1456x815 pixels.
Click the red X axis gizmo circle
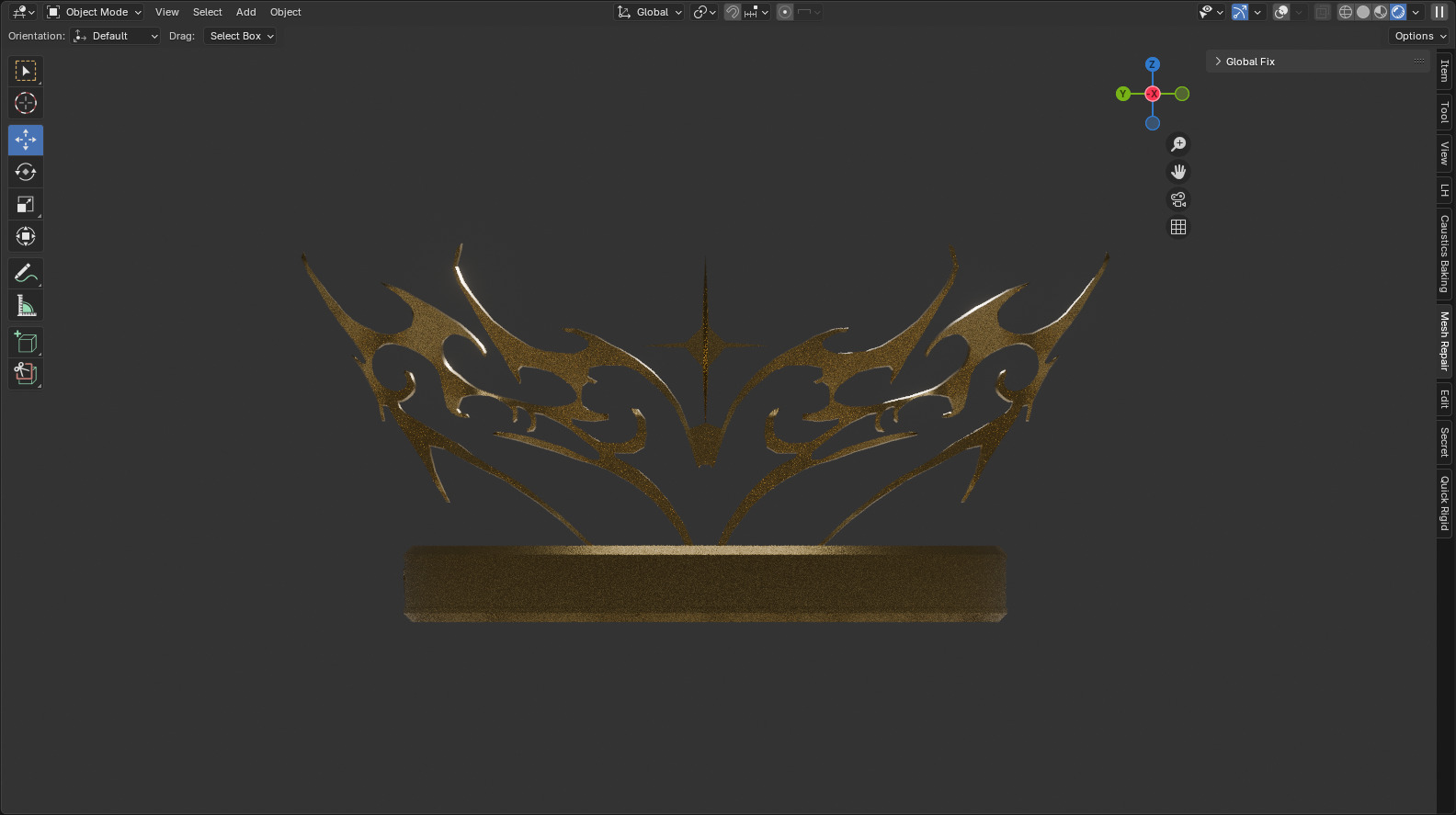pyautogui.click(x=1153, y=94)
